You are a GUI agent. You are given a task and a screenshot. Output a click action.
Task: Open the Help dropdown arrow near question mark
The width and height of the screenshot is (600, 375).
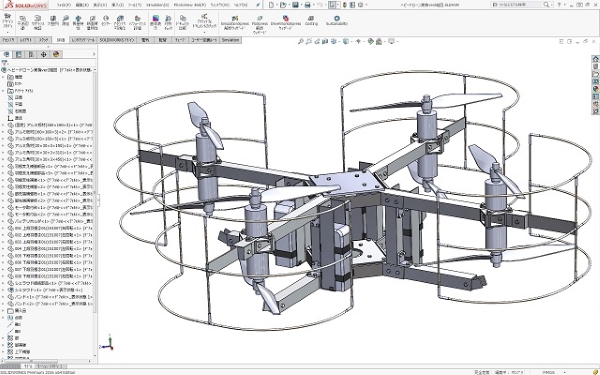click(x=564, y=5)
